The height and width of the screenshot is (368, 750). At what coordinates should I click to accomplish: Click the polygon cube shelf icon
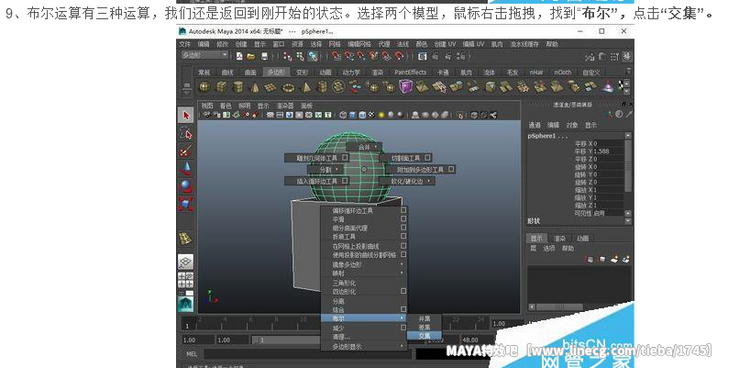(221, 87)
